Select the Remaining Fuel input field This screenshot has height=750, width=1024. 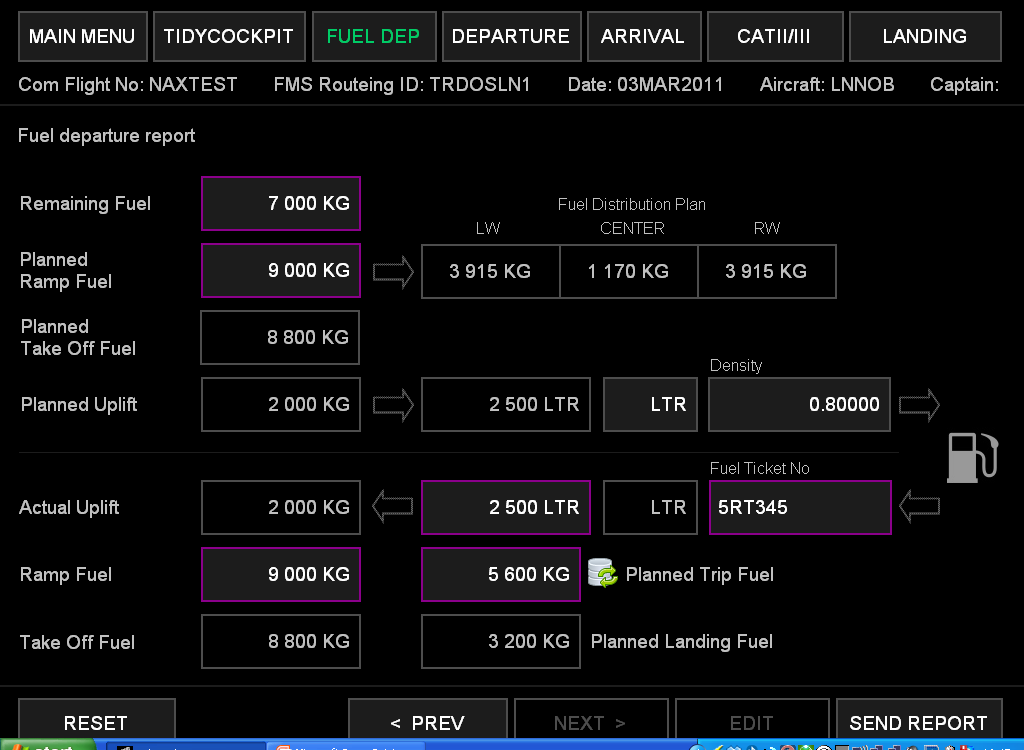[x=281, y=204]
